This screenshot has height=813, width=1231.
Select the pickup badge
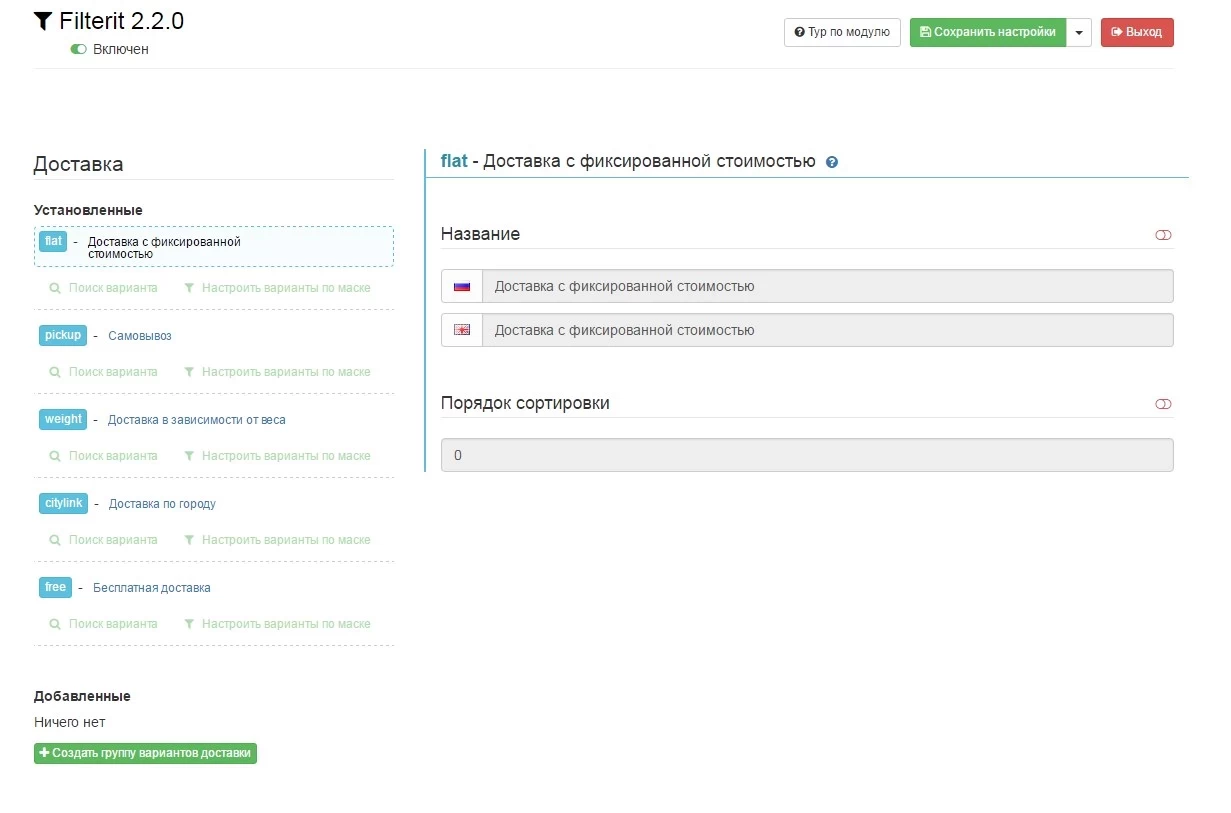(x=63, y=335)
